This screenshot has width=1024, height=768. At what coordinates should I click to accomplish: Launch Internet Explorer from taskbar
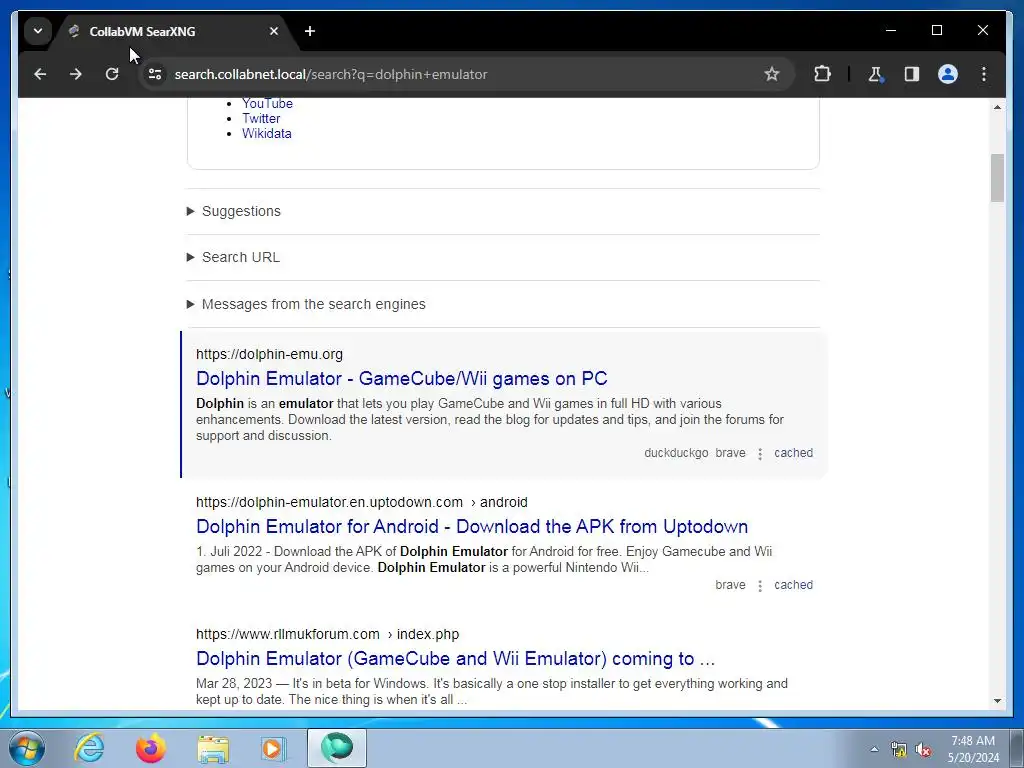click(89, 748)
